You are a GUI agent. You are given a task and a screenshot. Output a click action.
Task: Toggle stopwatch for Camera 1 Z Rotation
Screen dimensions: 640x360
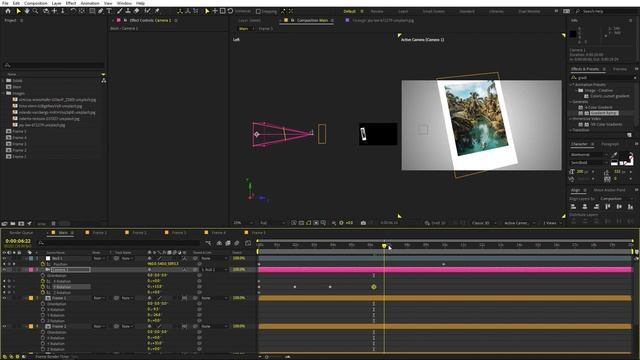coord(43,293)
